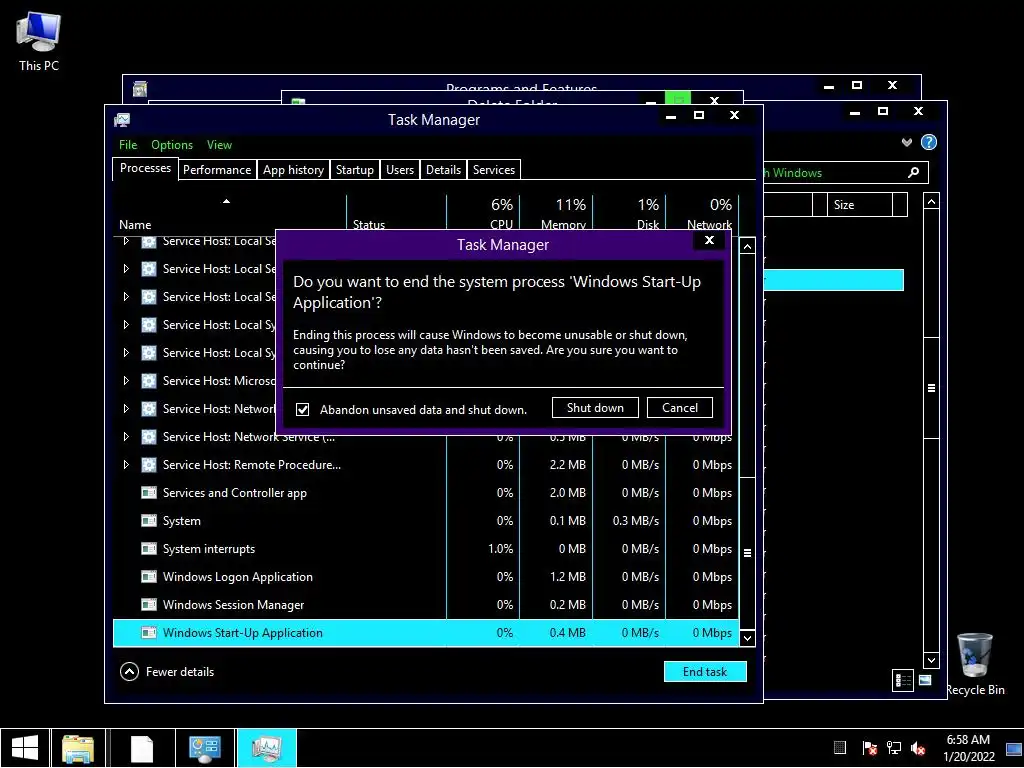The image size is (1024, 768).
Task: Switch to the Startup tab
Action: pos(355,170)
